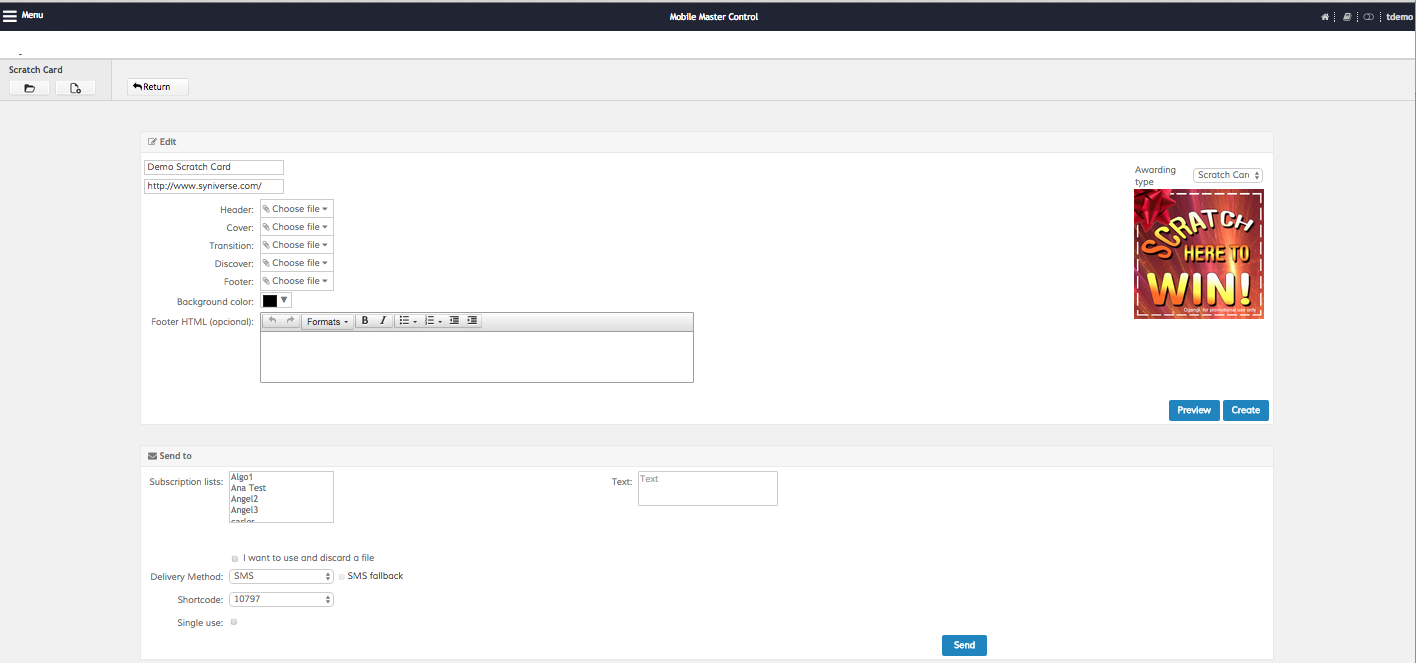1416x663 pixels.
Task: Click the Preview button
Action: click(1194, 410)
